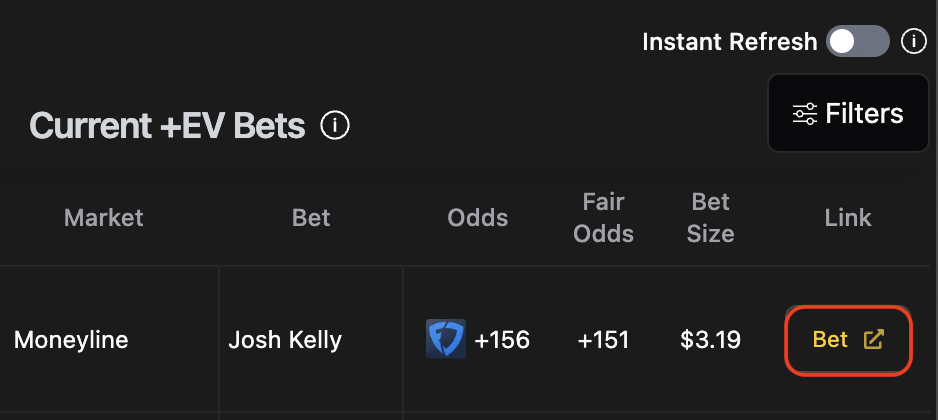Click the Current +EV Bets heading

tap(167, 126)
